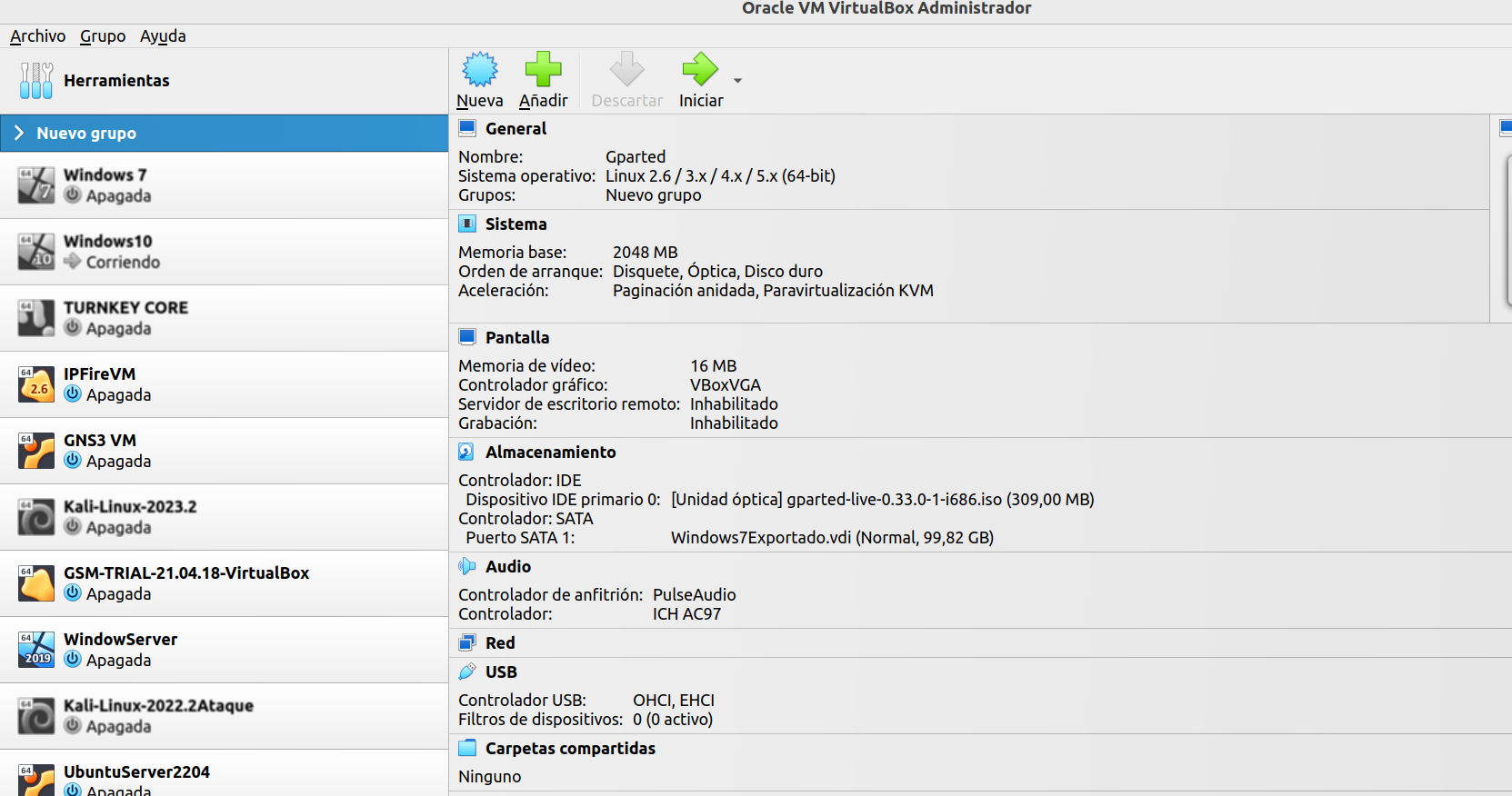The height and width of the screenshot is (796, 1512).
Task: Click the Nueva machine toolbar icon
Action: (480, 69)
